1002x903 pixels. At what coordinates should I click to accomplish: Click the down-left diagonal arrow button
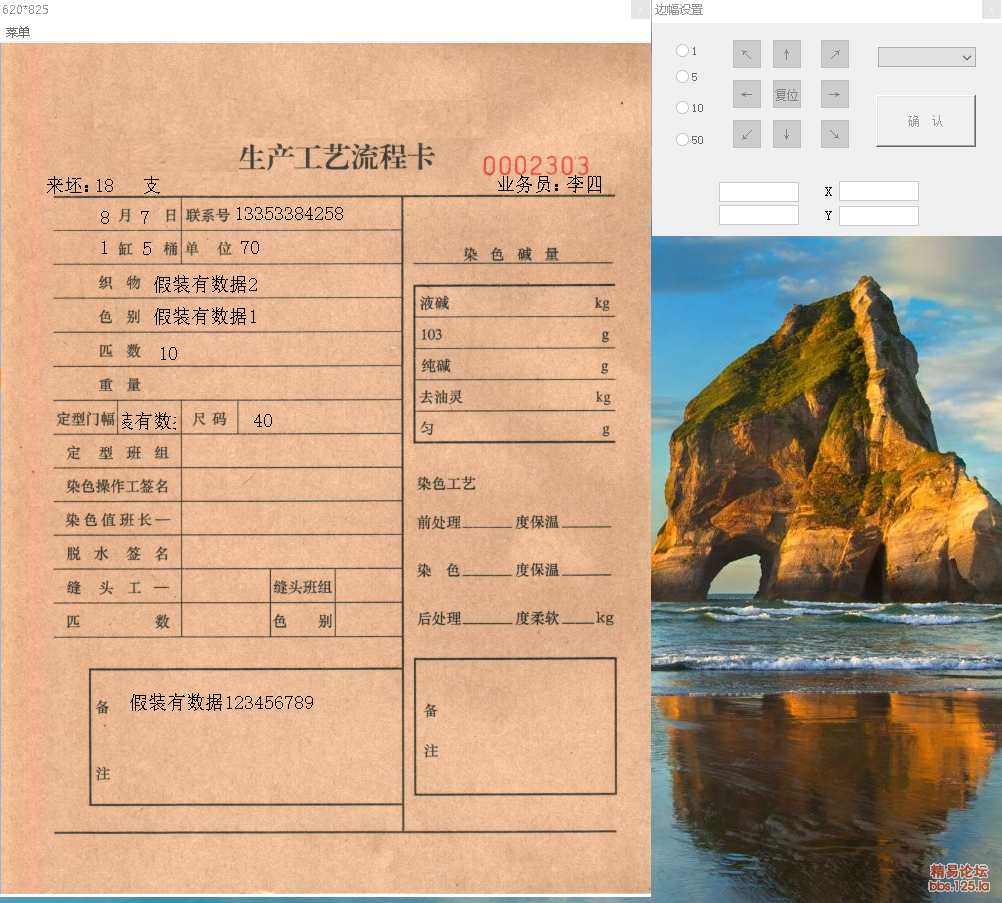[746, 134]
